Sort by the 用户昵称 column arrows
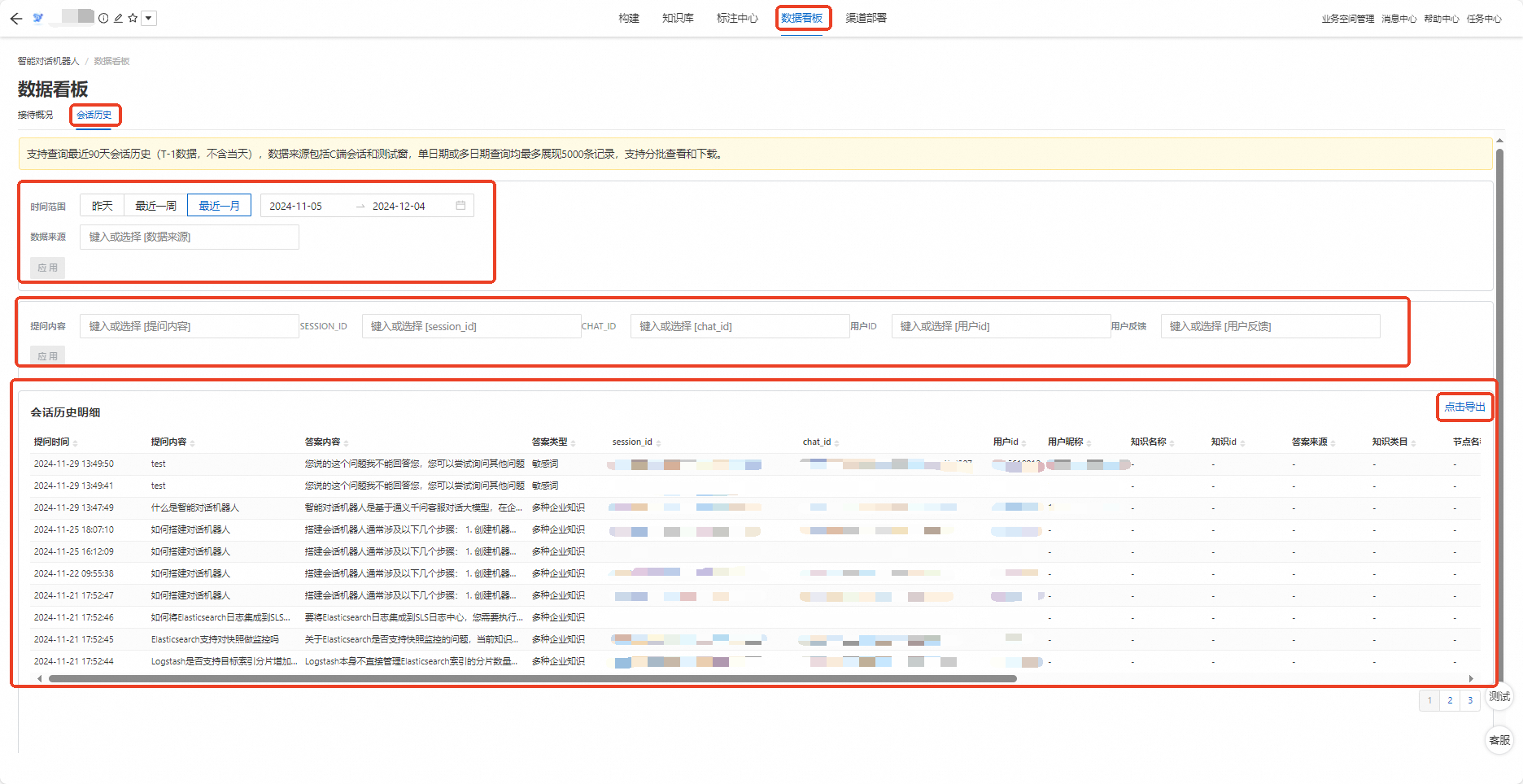This screenshot has height=784, width=1523. (x=1089, y=443)
